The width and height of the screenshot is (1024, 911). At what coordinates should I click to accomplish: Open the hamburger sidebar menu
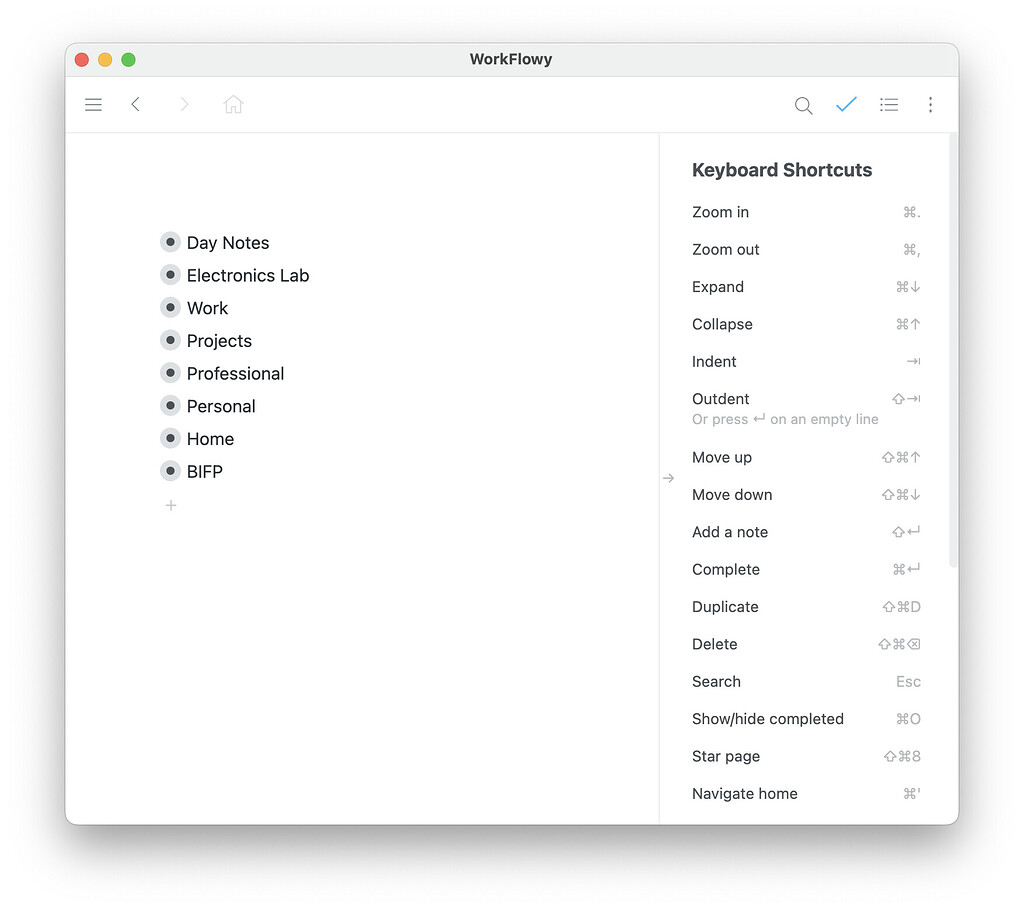click(93, 104)
